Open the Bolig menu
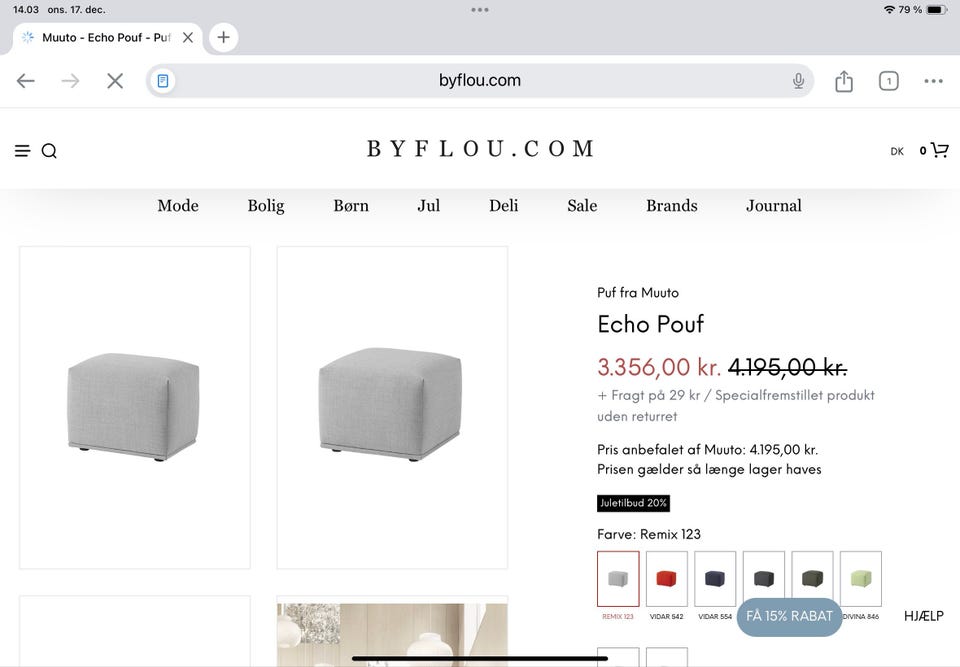Screen dimensions: 960x667 pyautogui.click(x=266, y=206)
